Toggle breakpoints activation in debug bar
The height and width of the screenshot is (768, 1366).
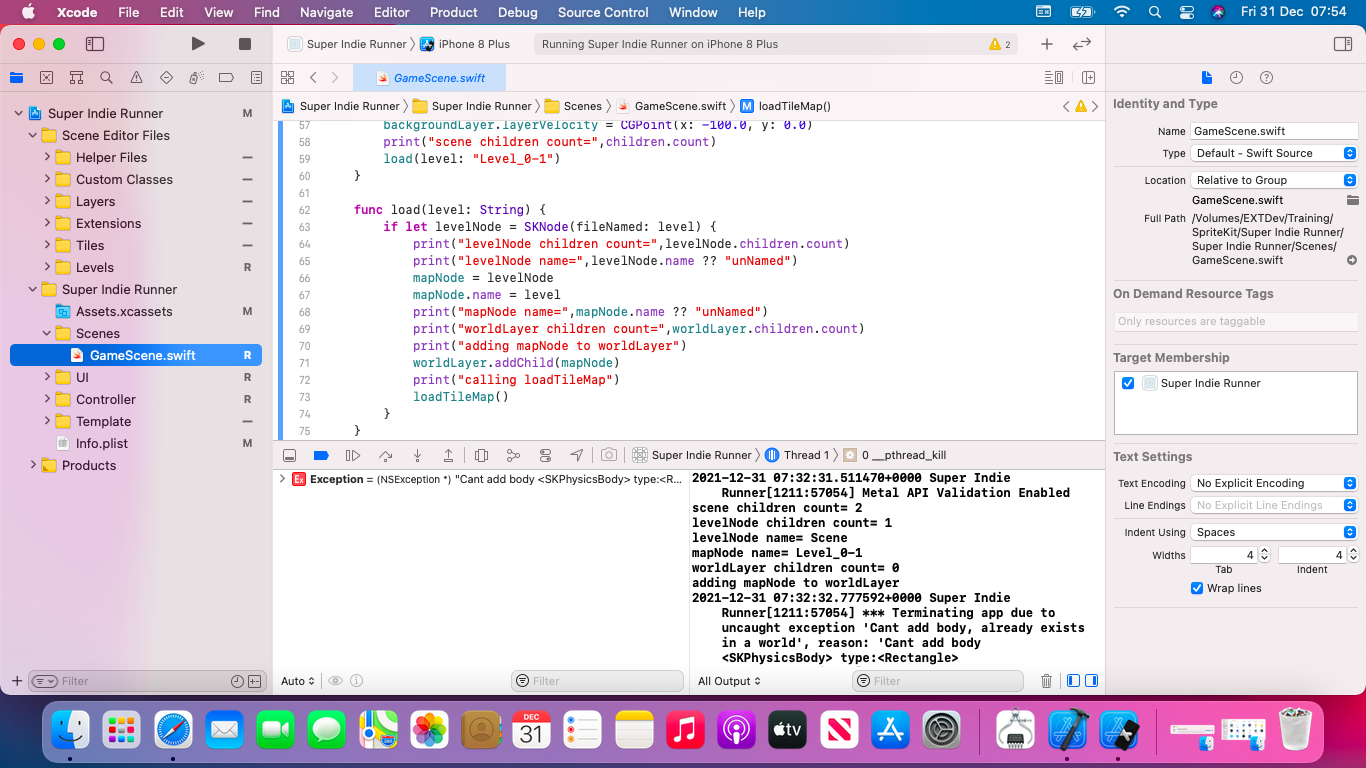pyautogui.click(x=321, y=455)
